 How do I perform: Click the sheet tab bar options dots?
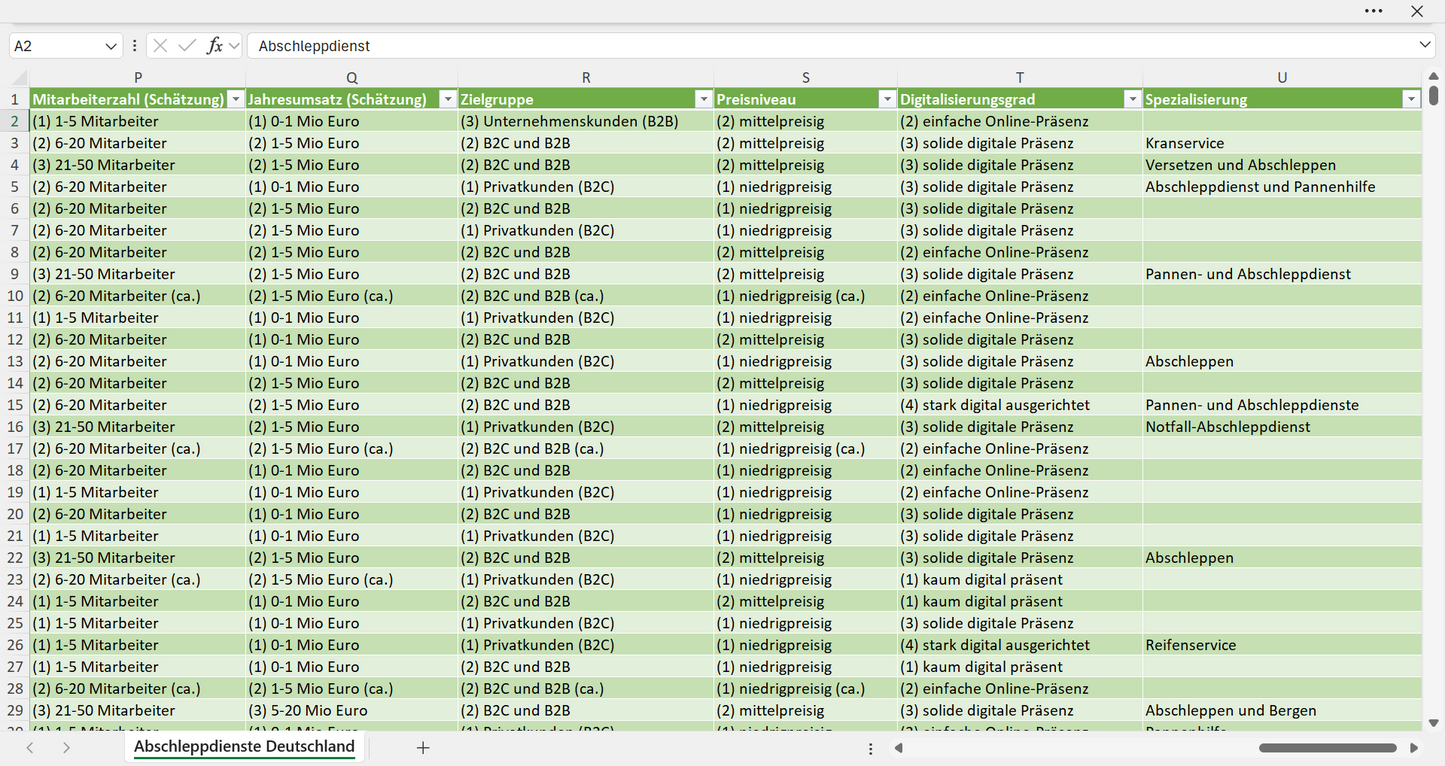click(871, 748)
